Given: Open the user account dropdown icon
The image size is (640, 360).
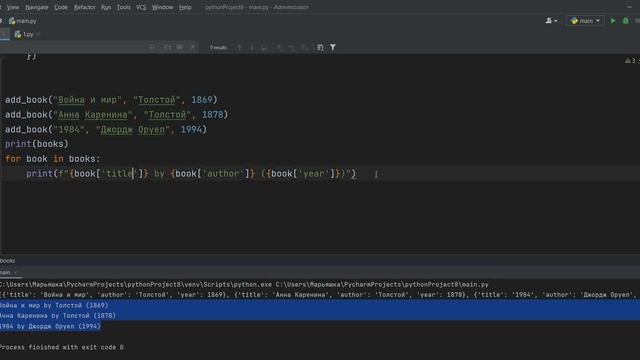Looking at the screenshot, I should point(551,20).
